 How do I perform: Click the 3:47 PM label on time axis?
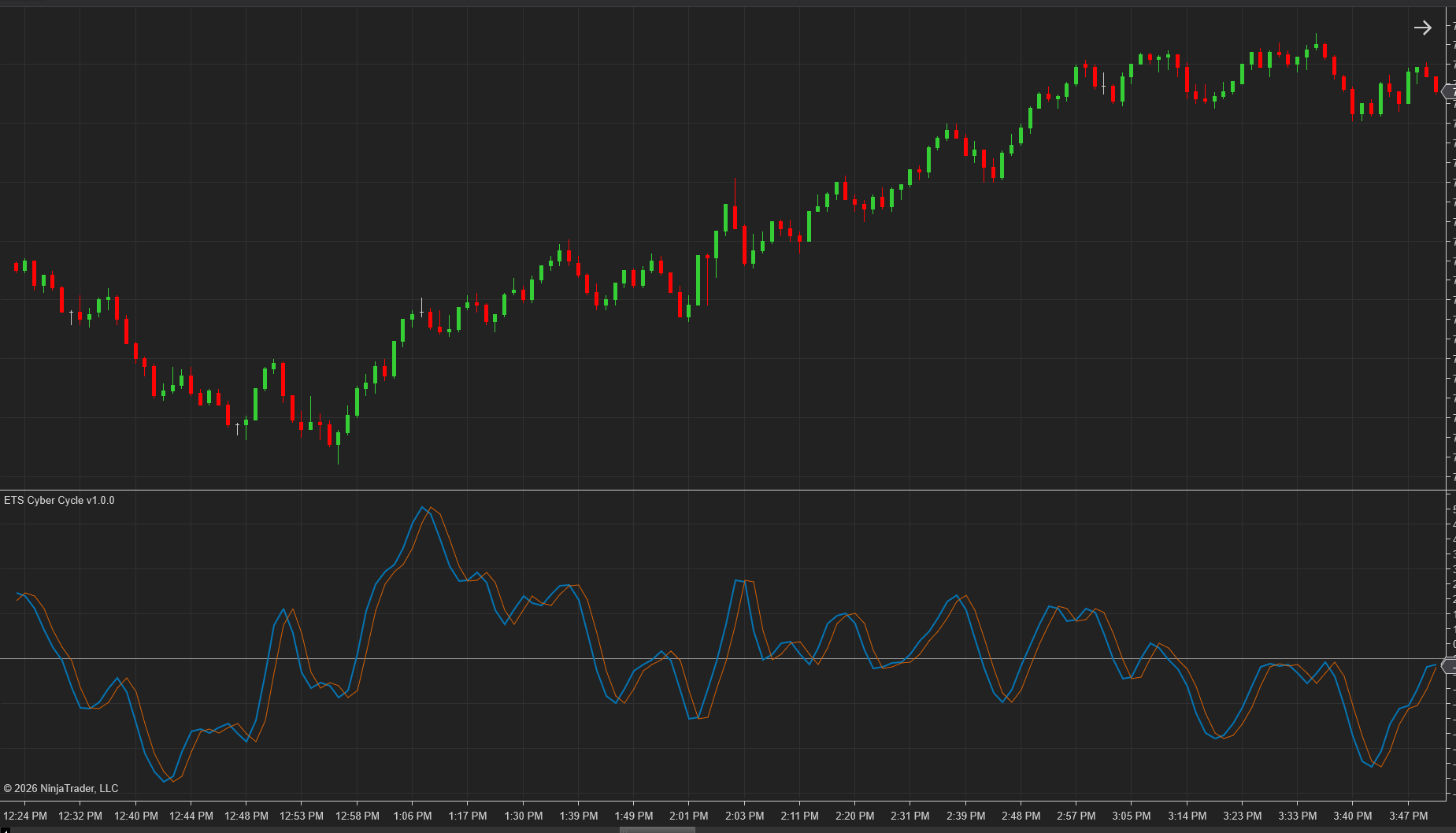coord(1408,816)
